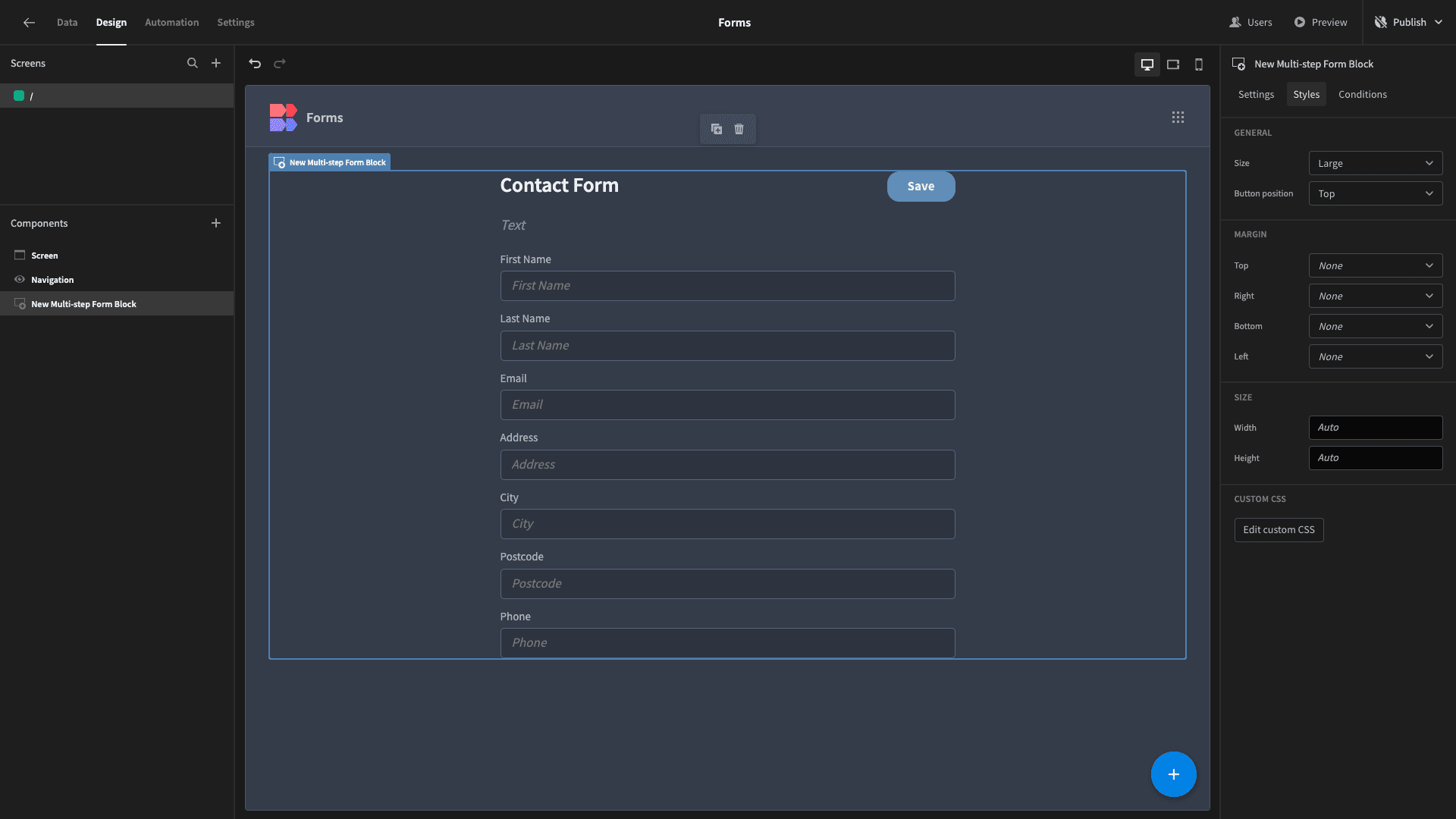
Task: Click the desktop preview icon
Action: (1147, 63)
